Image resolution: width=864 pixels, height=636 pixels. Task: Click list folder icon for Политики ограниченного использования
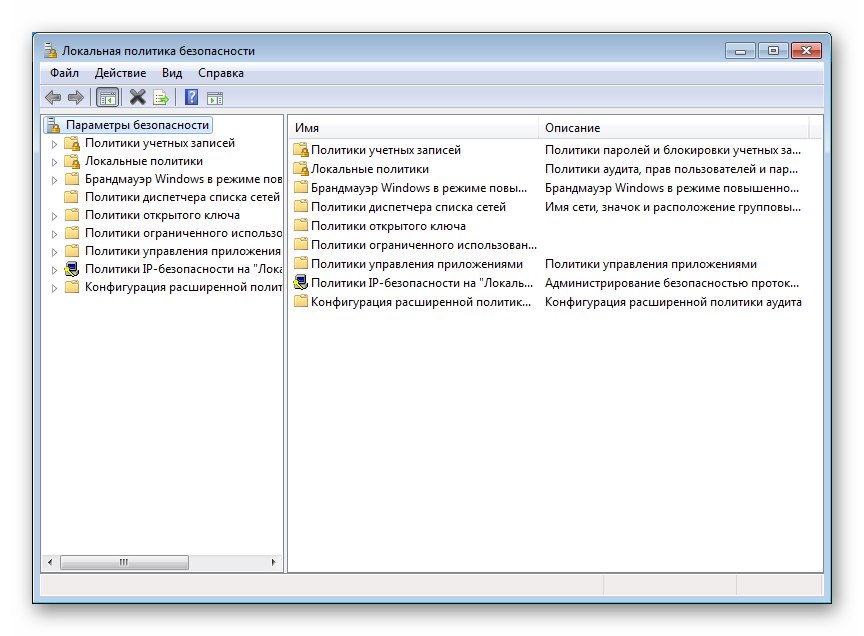pos(301,245)
